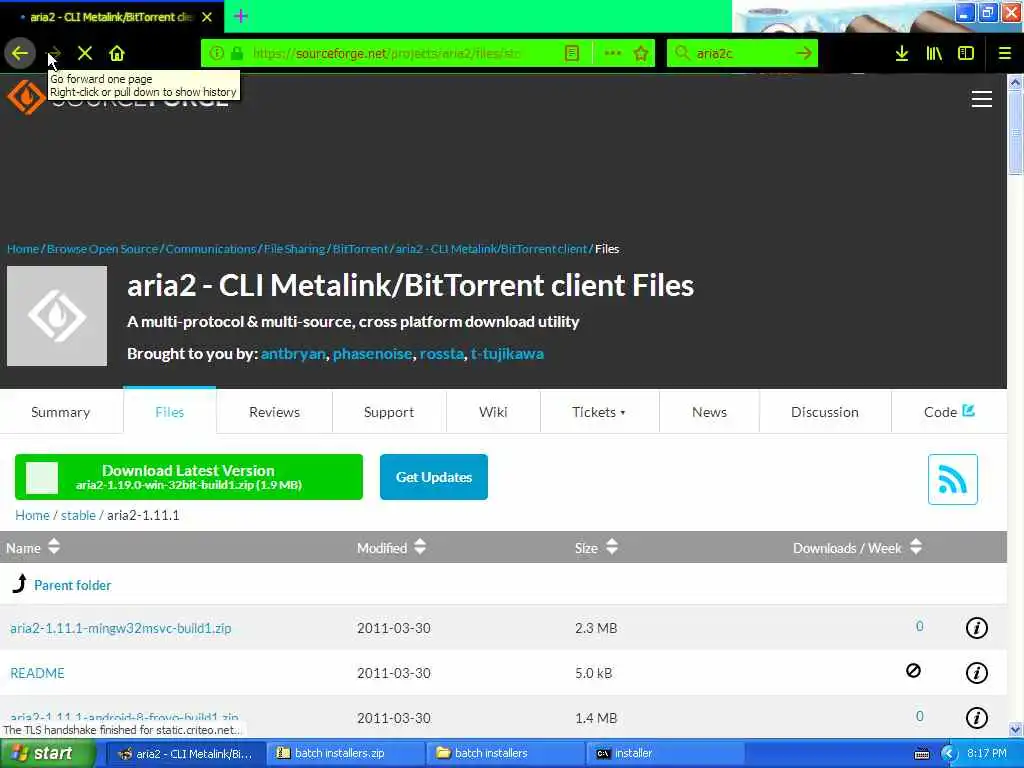
Task: Switch to the Summary tab
Action: point(61,412)
